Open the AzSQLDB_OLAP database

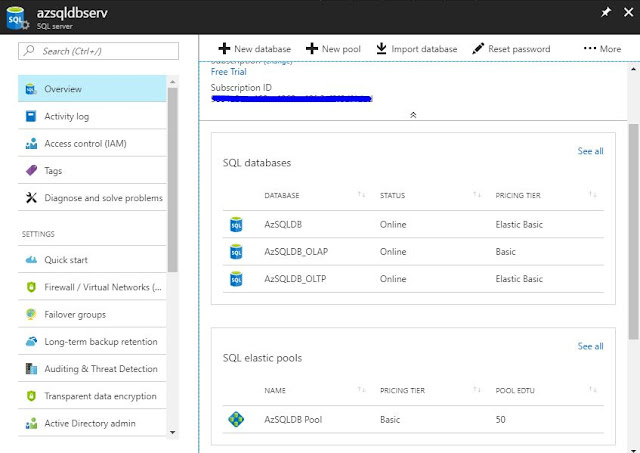(x=413, y=252)
